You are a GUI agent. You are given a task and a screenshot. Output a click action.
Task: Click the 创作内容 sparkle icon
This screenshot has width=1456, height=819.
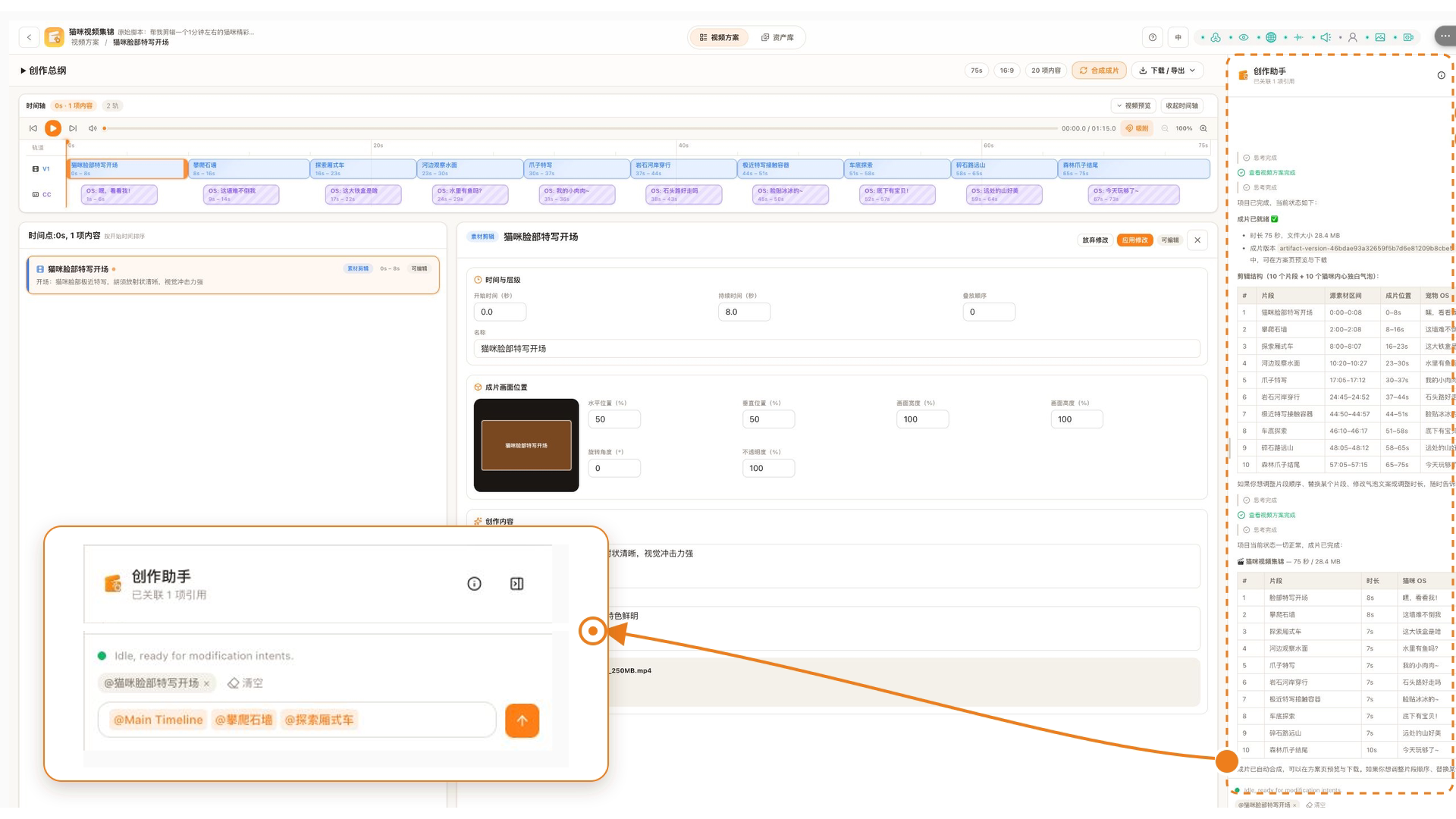point(478,521)
